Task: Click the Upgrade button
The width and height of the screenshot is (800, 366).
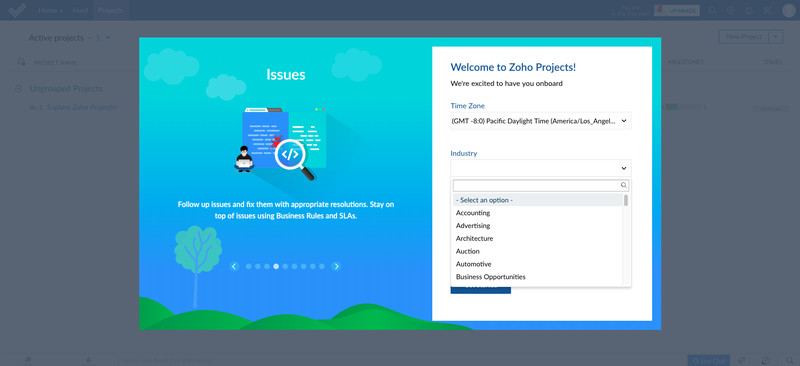Action: pyautogui.click(x=677, y=10)
